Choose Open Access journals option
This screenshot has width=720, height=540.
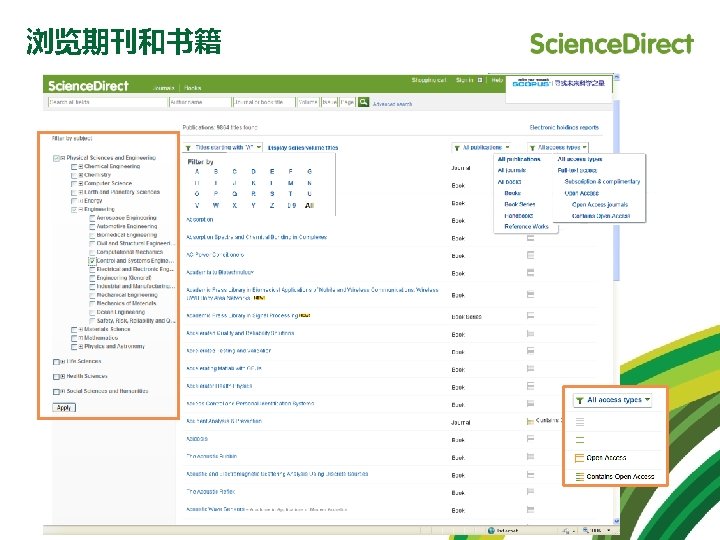click(600, 205)
